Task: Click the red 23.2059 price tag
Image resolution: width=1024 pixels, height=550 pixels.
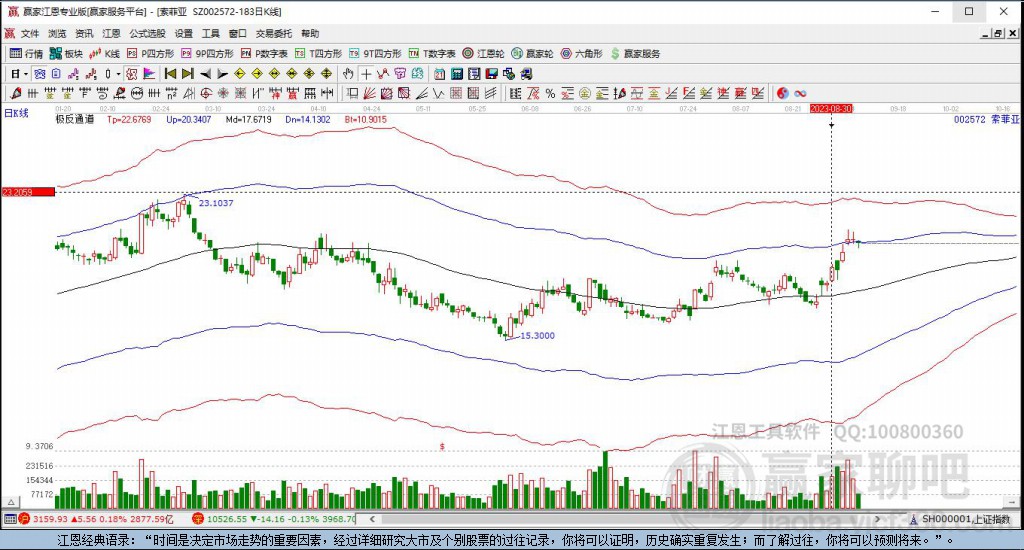Action: click(x=28, y=192)
